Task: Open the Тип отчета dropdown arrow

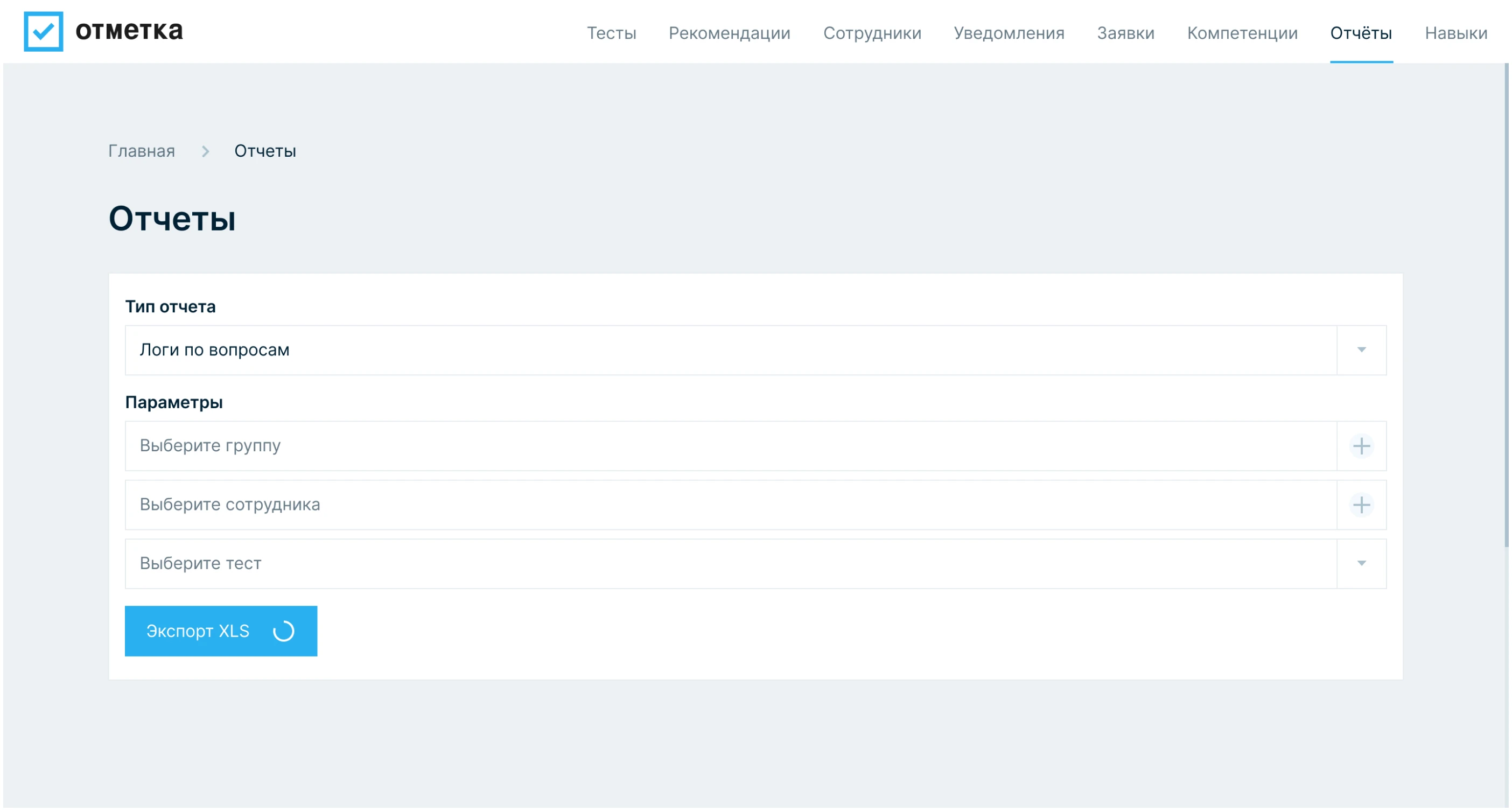Action: pyautogui.click(x=1362, y=351)
